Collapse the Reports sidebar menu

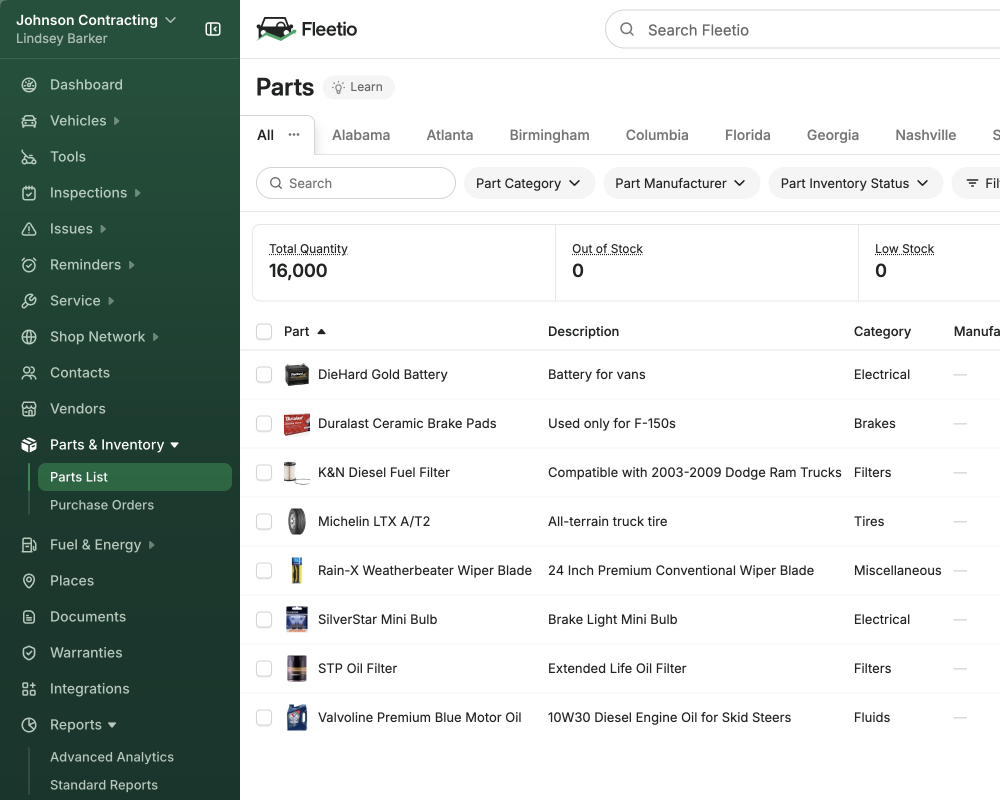pyautogui.click(x=112, y=725)
